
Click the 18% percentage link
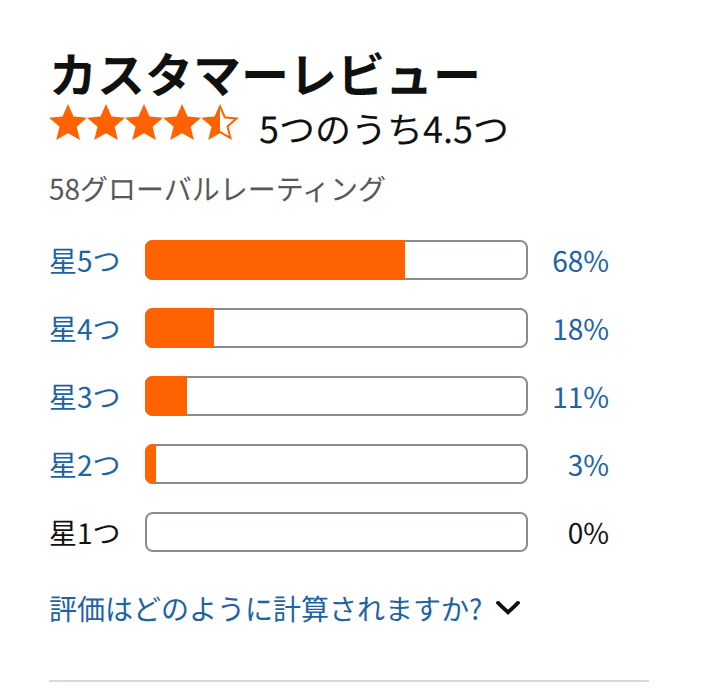[x=581, y=330]
